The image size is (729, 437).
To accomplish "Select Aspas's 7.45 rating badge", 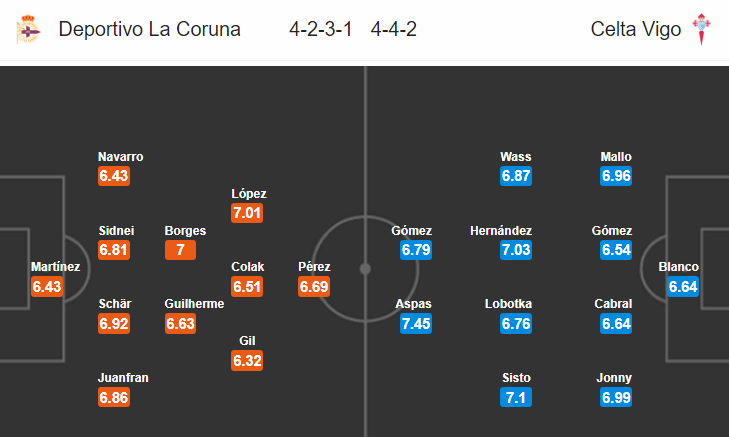I will point(416,324).
